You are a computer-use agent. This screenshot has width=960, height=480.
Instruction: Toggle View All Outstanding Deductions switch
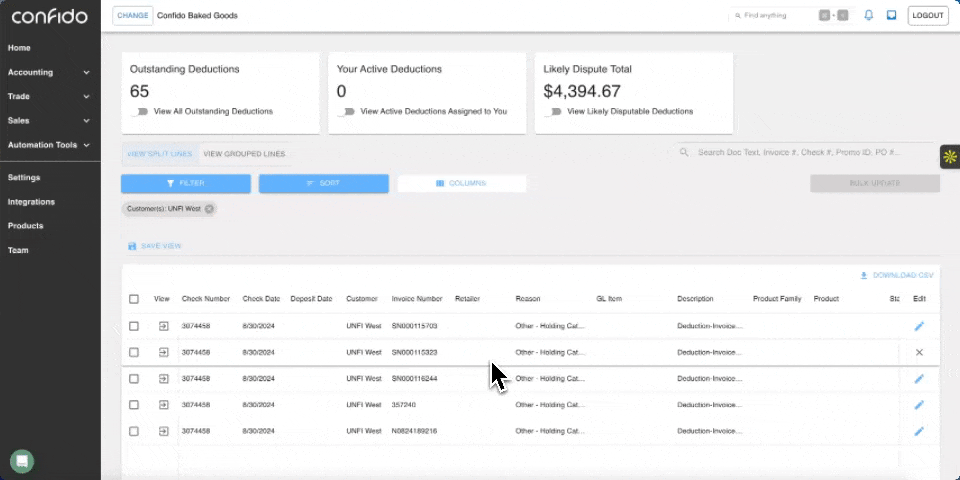coord(140,111)
